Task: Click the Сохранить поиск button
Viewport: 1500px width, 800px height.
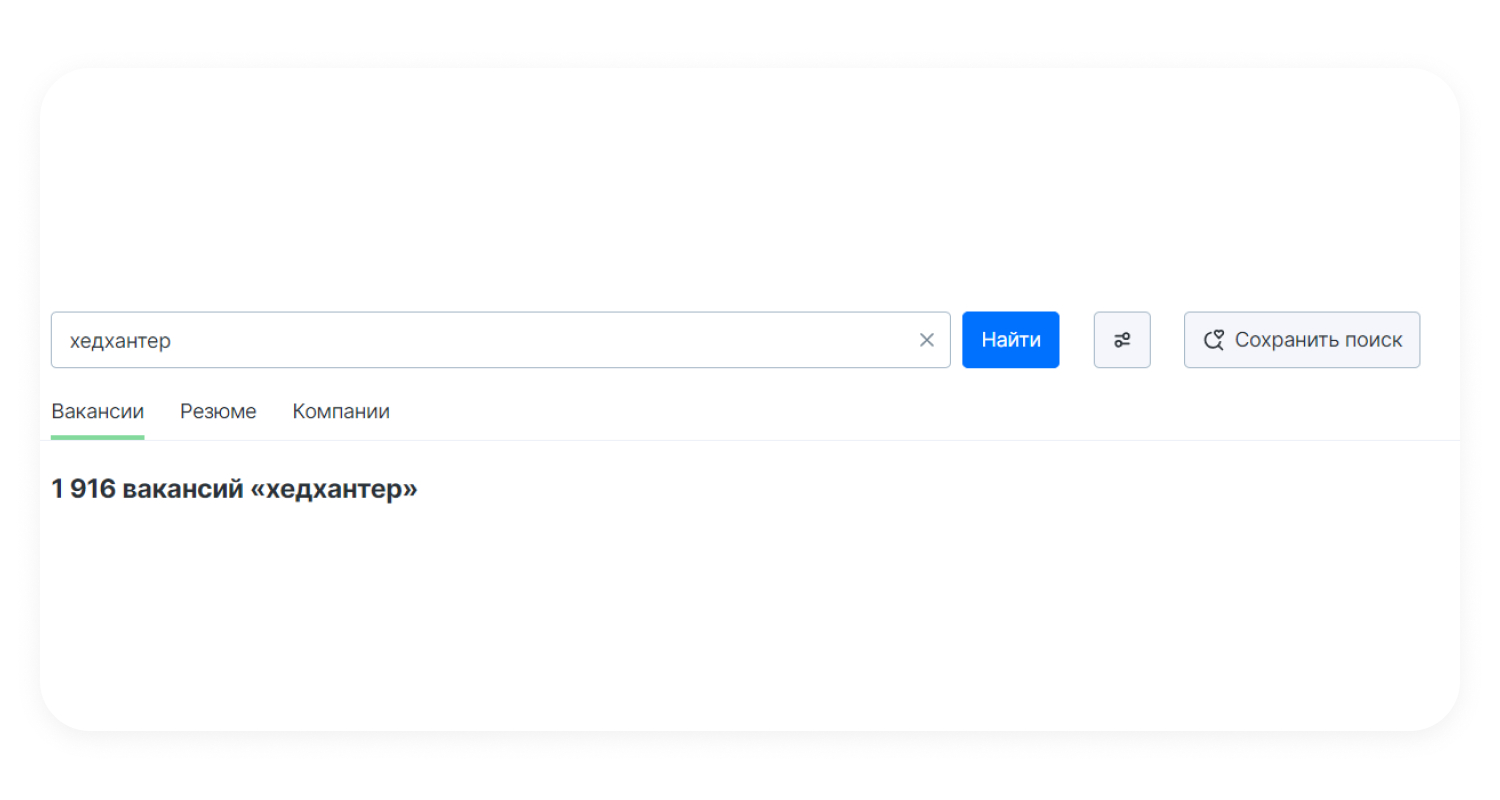Action: coord(1301,340)
